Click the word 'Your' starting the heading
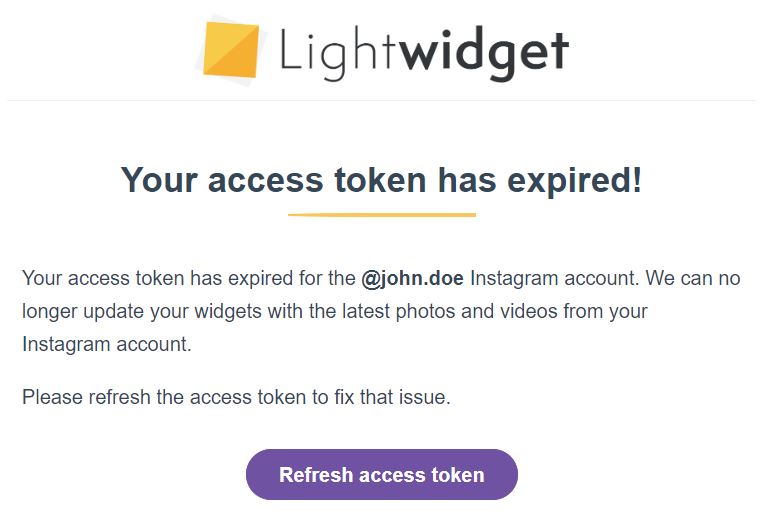Screen dimensions: 767x520 point(159,180)
